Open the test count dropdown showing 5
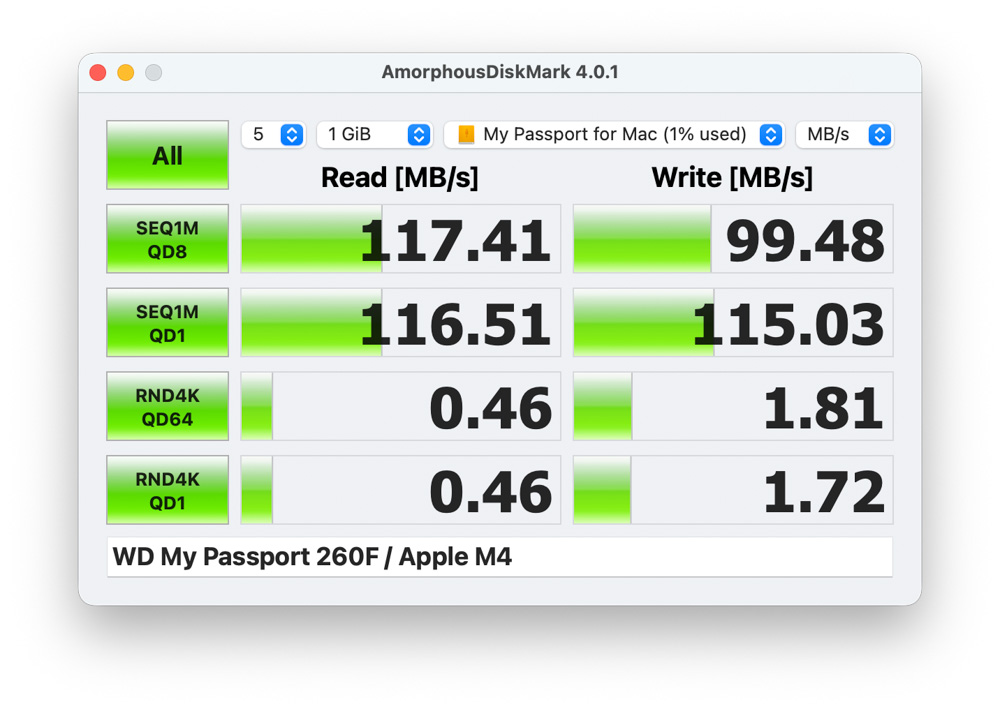The width and height of the screenshot is (1000, 709). coord(274,135)
